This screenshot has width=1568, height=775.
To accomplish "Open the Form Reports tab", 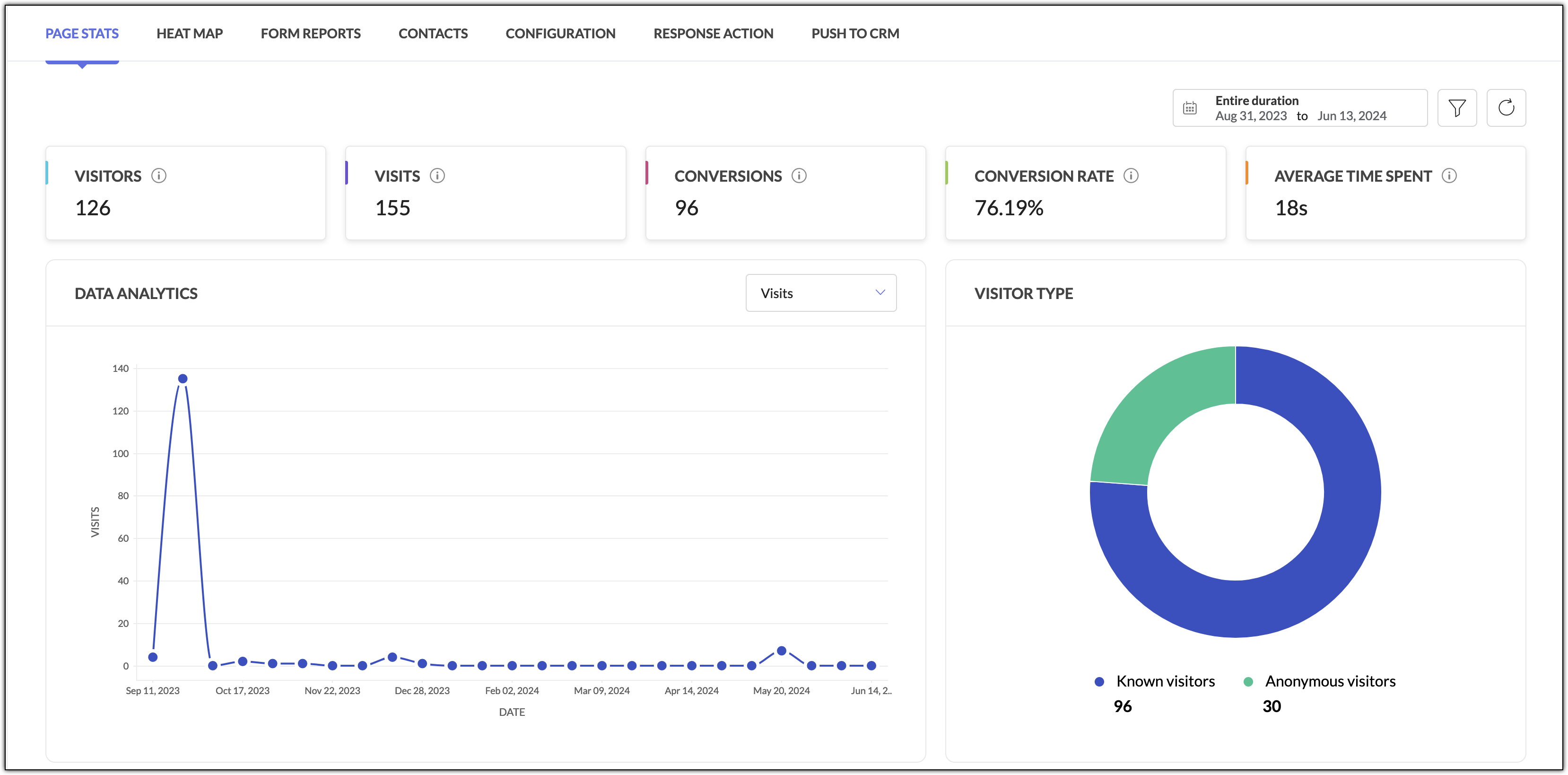I will pos(311,34).
